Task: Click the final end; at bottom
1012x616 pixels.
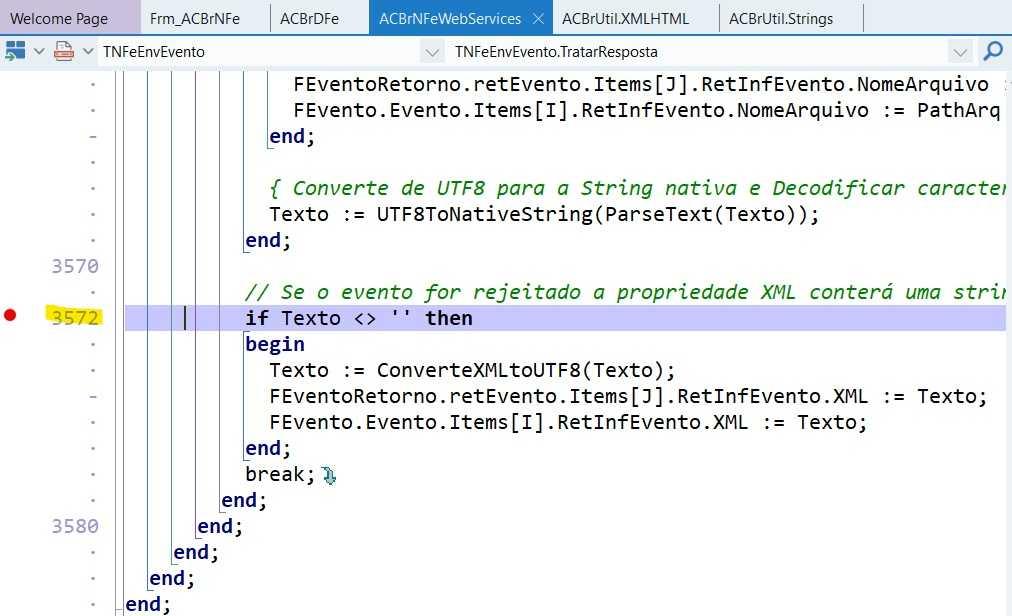Action: click(148, 604)
